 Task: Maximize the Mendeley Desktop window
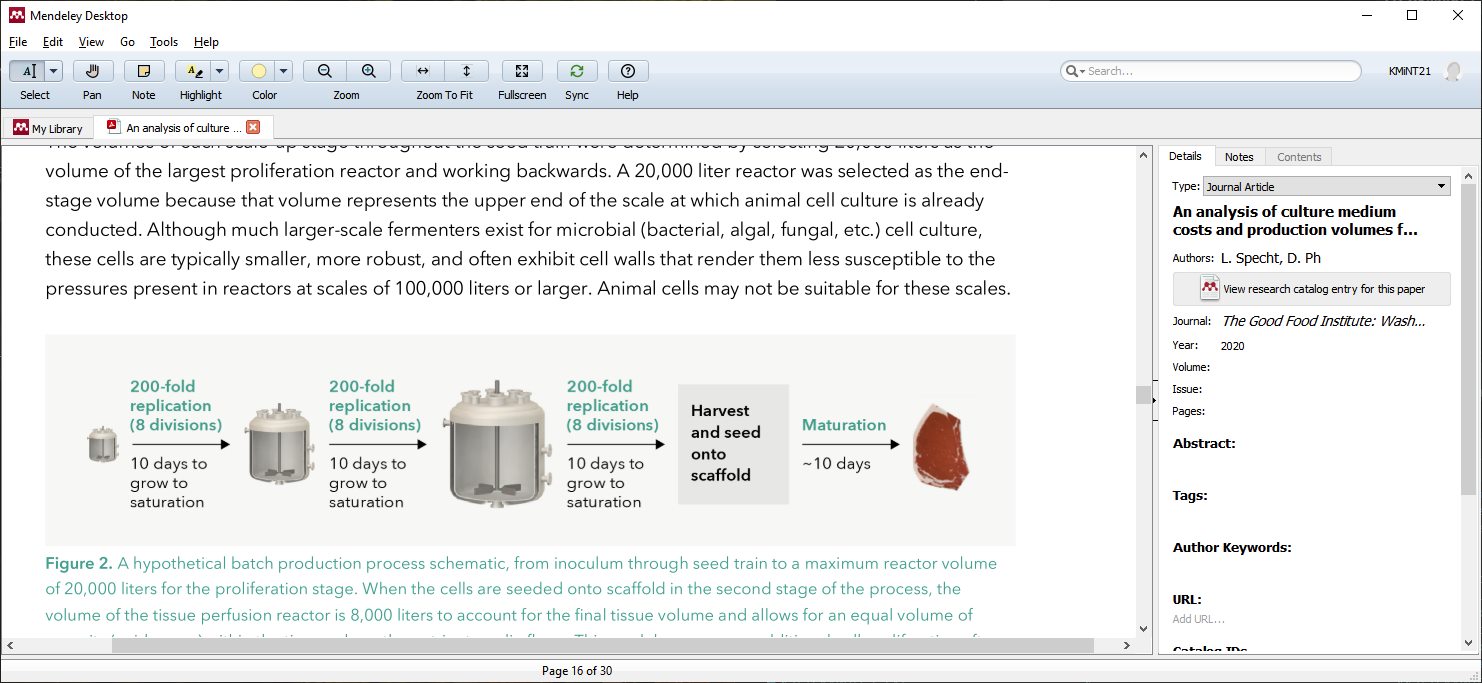1412,15
